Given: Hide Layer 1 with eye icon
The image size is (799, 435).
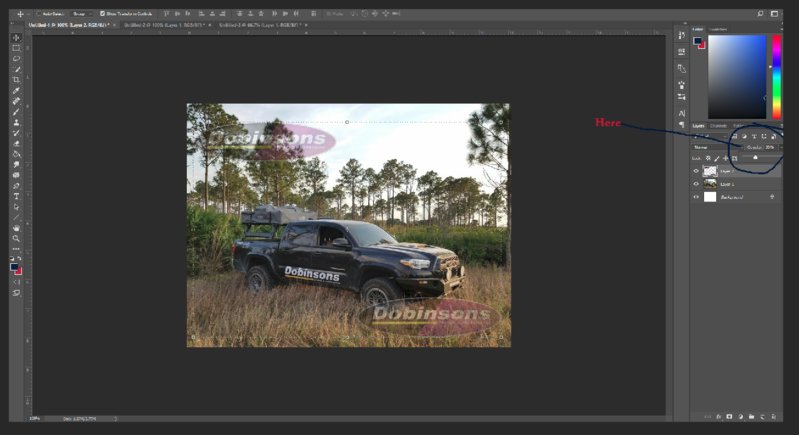Looking at the screenshot, I should click(x=696, y=184).
